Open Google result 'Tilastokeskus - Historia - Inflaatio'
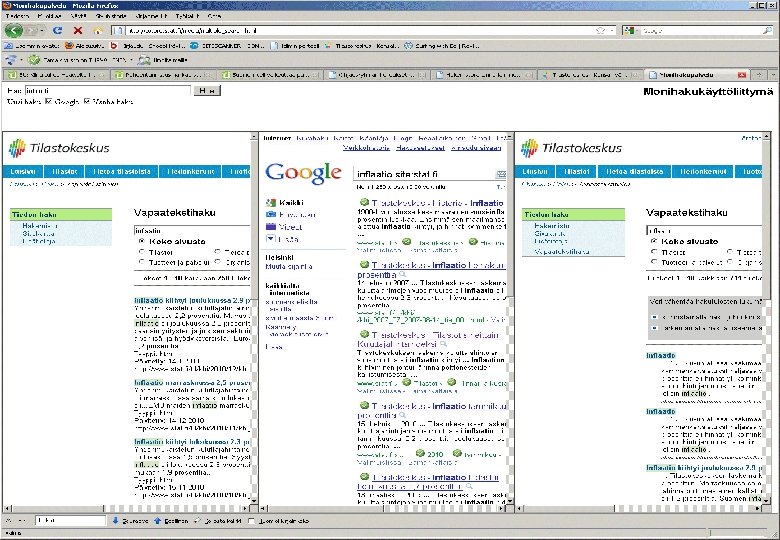780x540 pixels. [x=437, y=203]
